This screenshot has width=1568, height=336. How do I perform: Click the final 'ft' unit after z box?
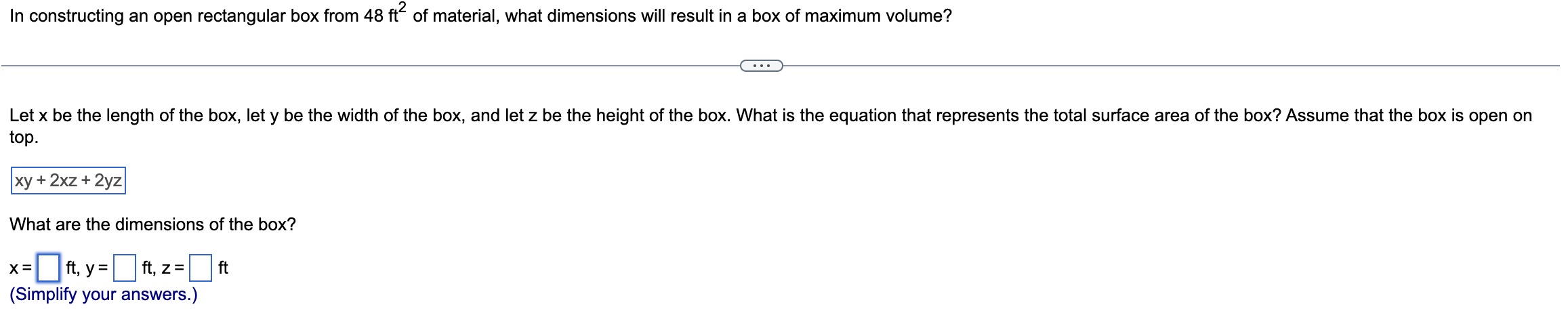pyautogui.click(x=223, y=268)
